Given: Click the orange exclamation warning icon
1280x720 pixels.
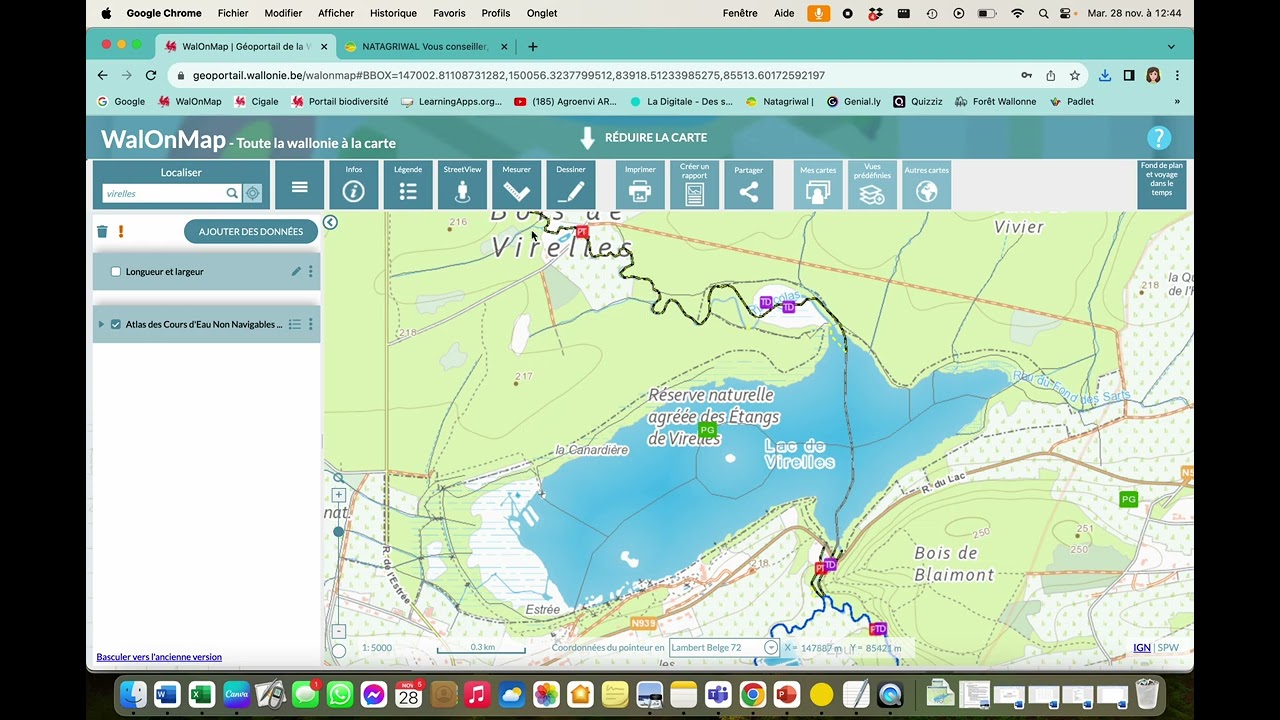Looking at the screenshot, I should coord(121,231).
